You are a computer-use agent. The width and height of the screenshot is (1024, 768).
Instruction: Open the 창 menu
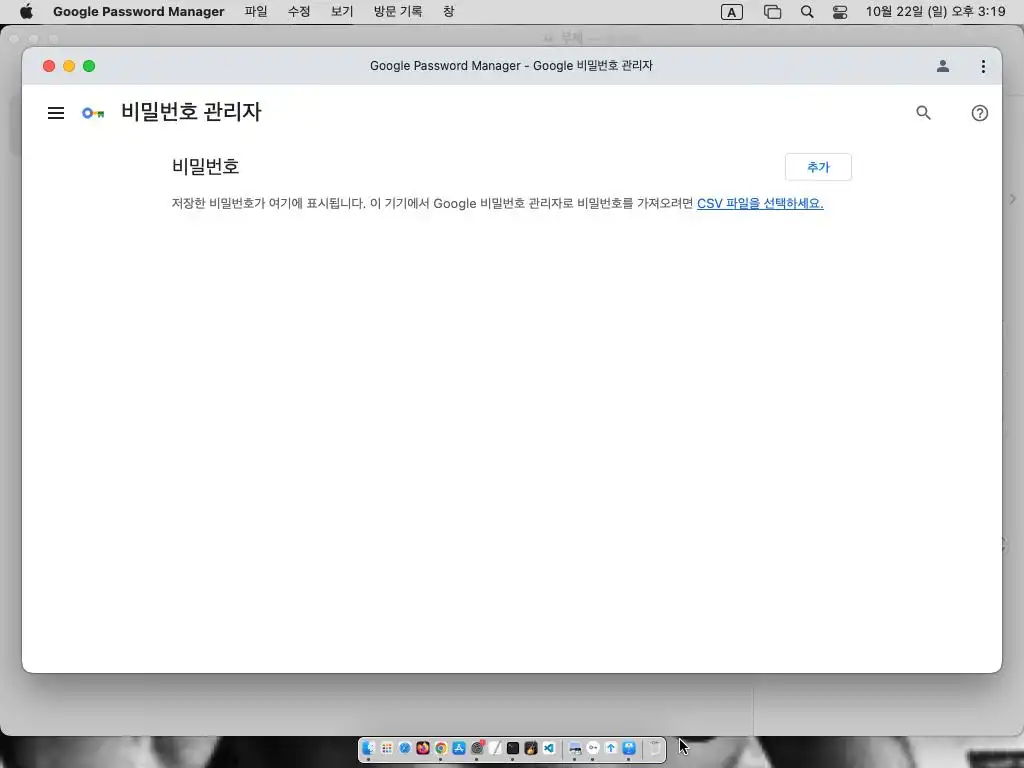click(448, 12)
